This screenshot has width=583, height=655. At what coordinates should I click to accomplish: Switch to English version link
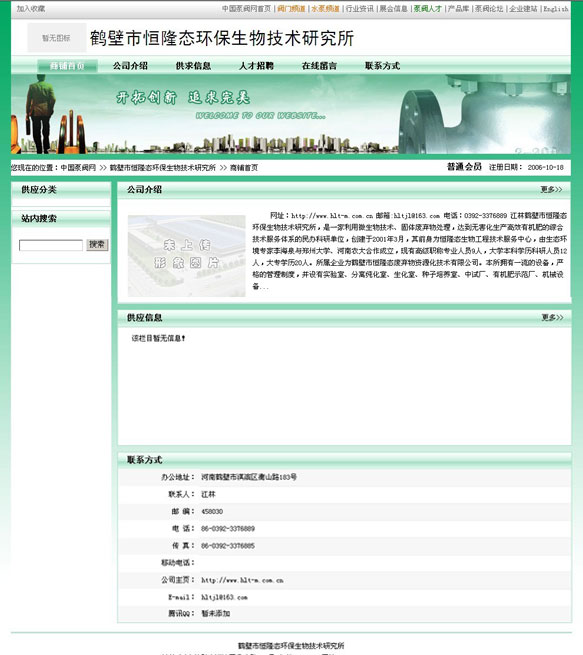555,8
